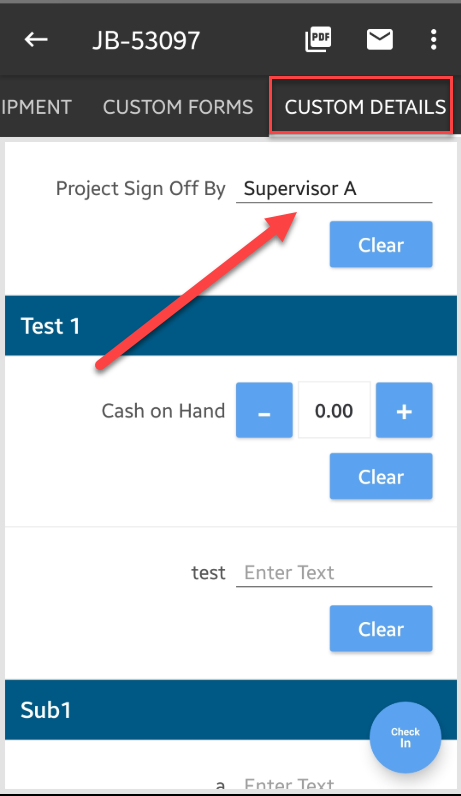Focus the field labeled a under Sub1
The width and height of the screenshot is (461, 796).
click(x=334, y=784)
